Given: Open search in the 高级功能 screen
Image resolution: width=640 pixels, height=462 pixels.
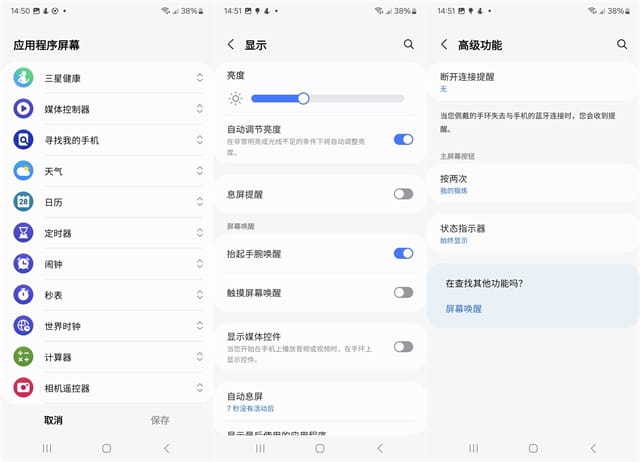Looking at the screenshot, I should [622, 45].
